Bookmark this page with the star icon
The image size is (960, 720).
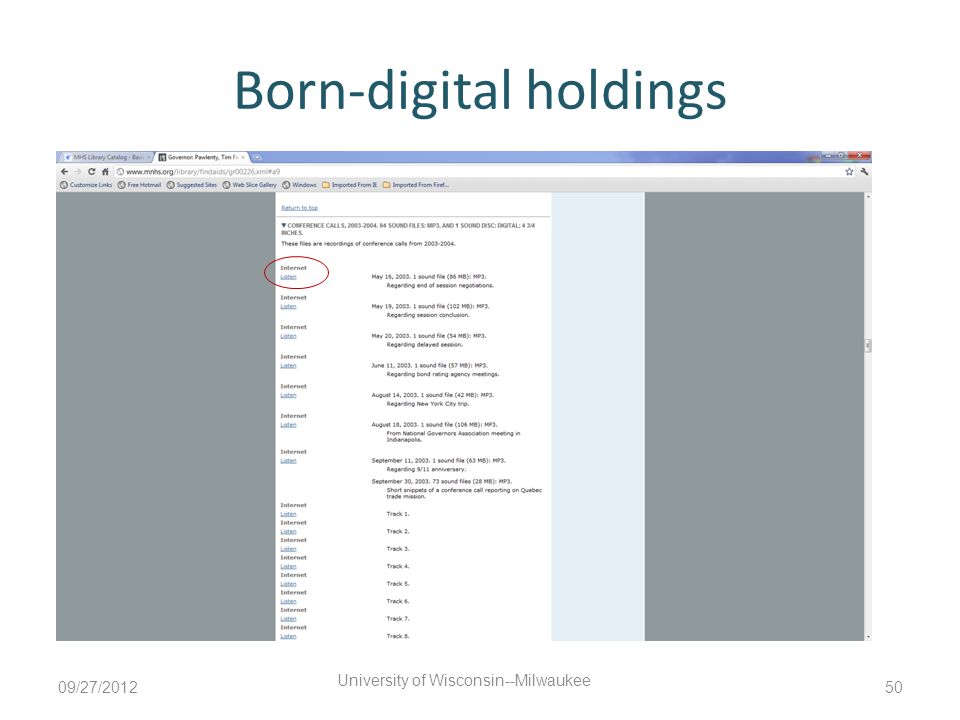pyautogui.click(x=849, y=172)
